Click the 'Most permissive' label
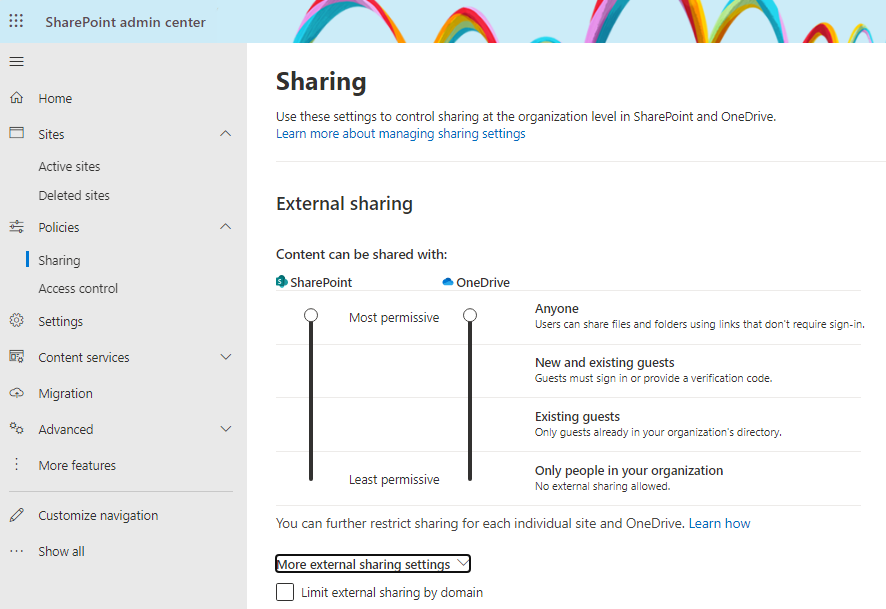The image size is (886, 609). [394, 317]
